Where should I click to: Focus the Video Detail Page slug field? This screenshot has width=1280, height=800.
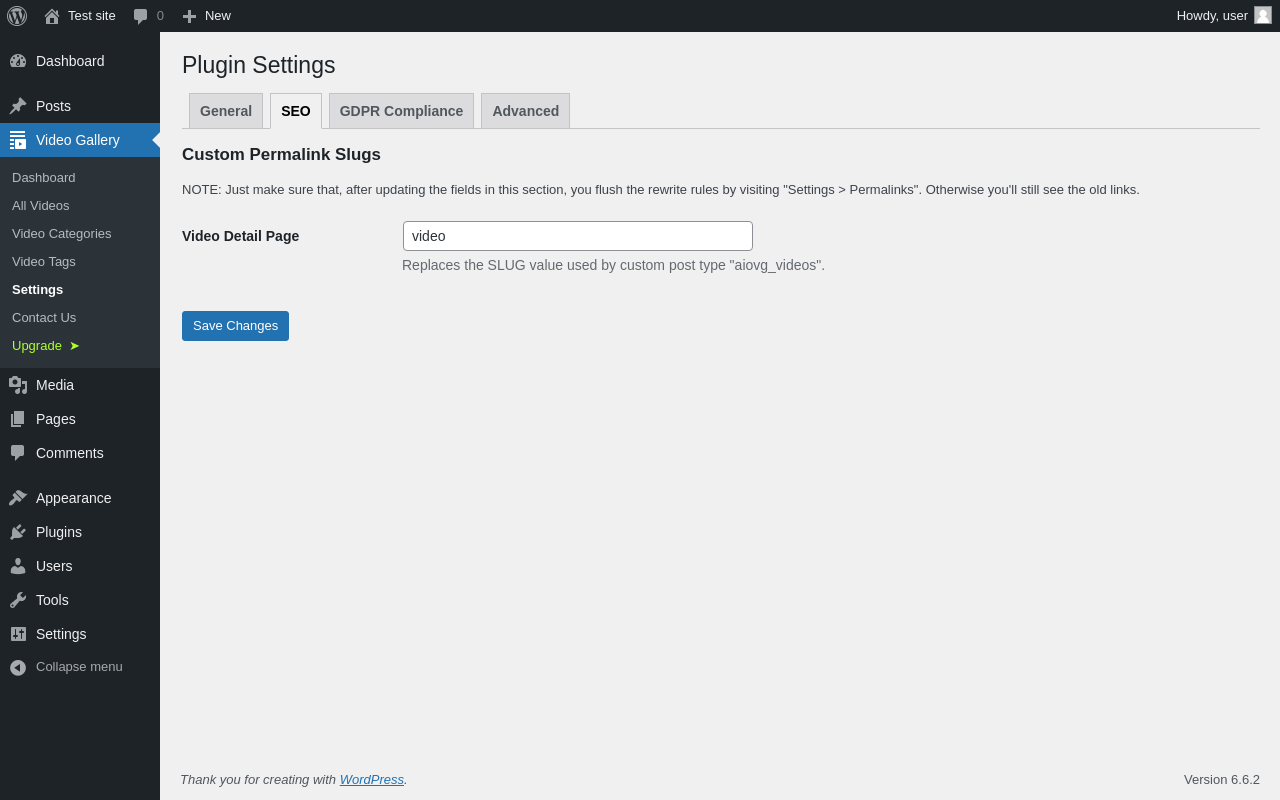coord(577,236)
